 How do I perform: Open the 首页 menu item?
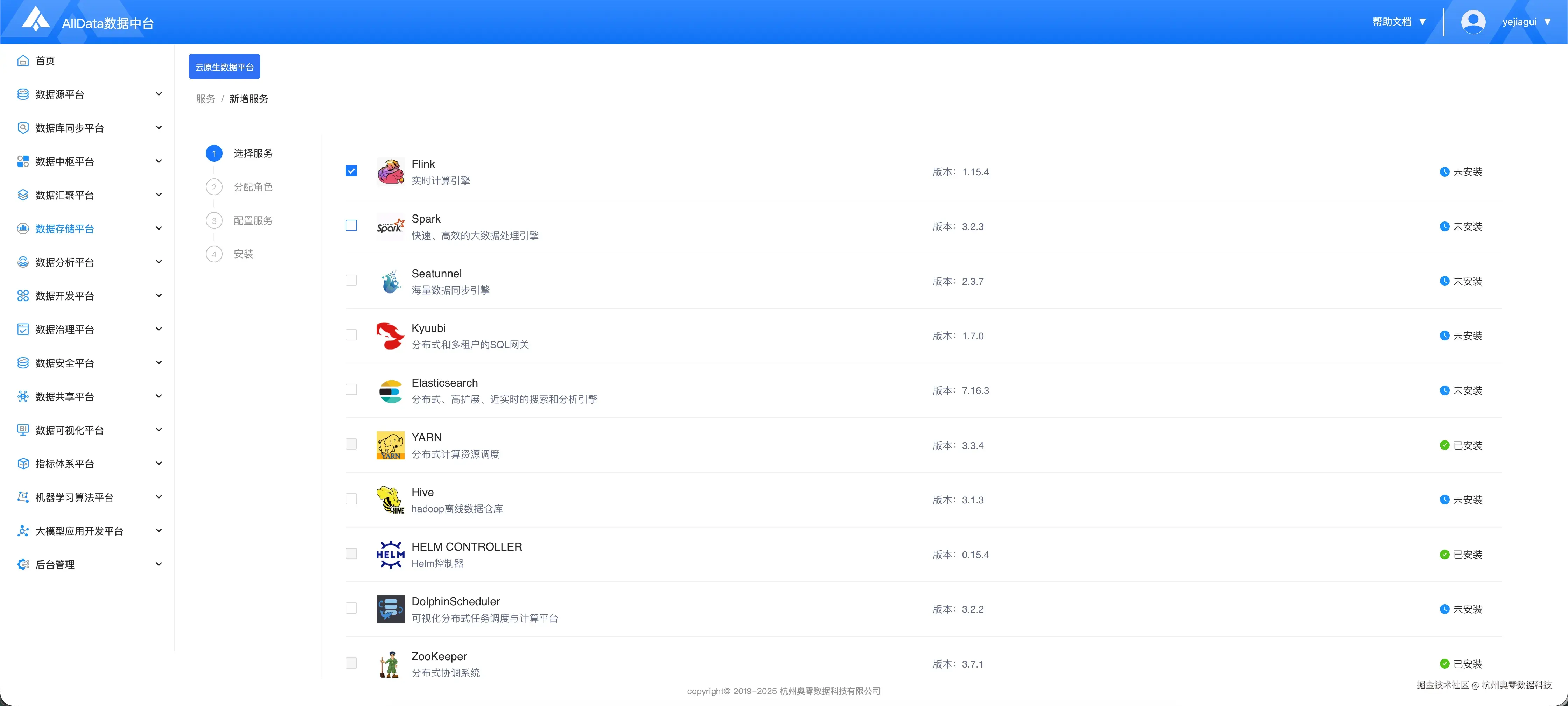pyautogui.click(x=45, y=61)
